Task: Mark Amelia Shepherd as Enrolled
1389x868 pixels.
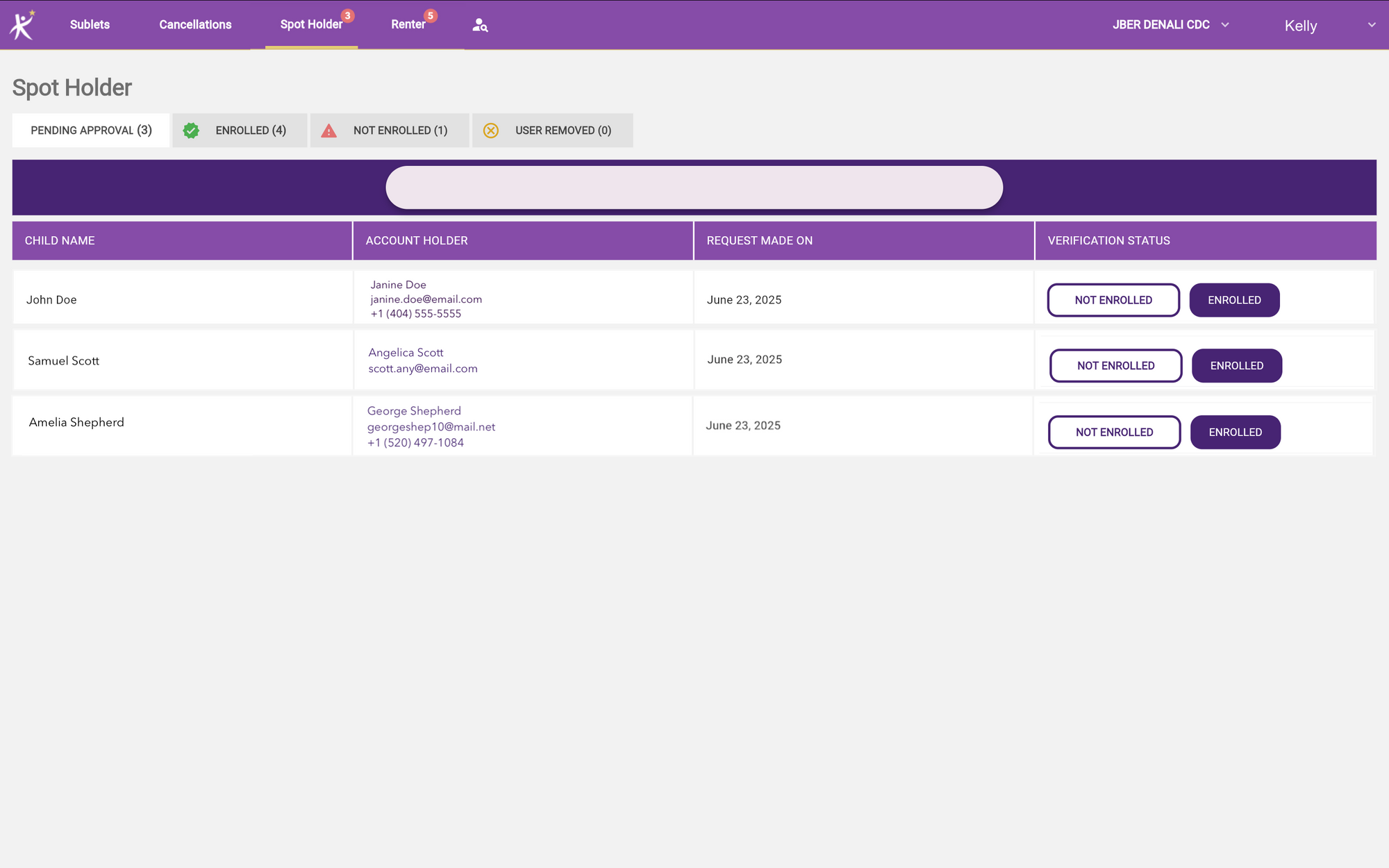Action: coord(1235,432)
